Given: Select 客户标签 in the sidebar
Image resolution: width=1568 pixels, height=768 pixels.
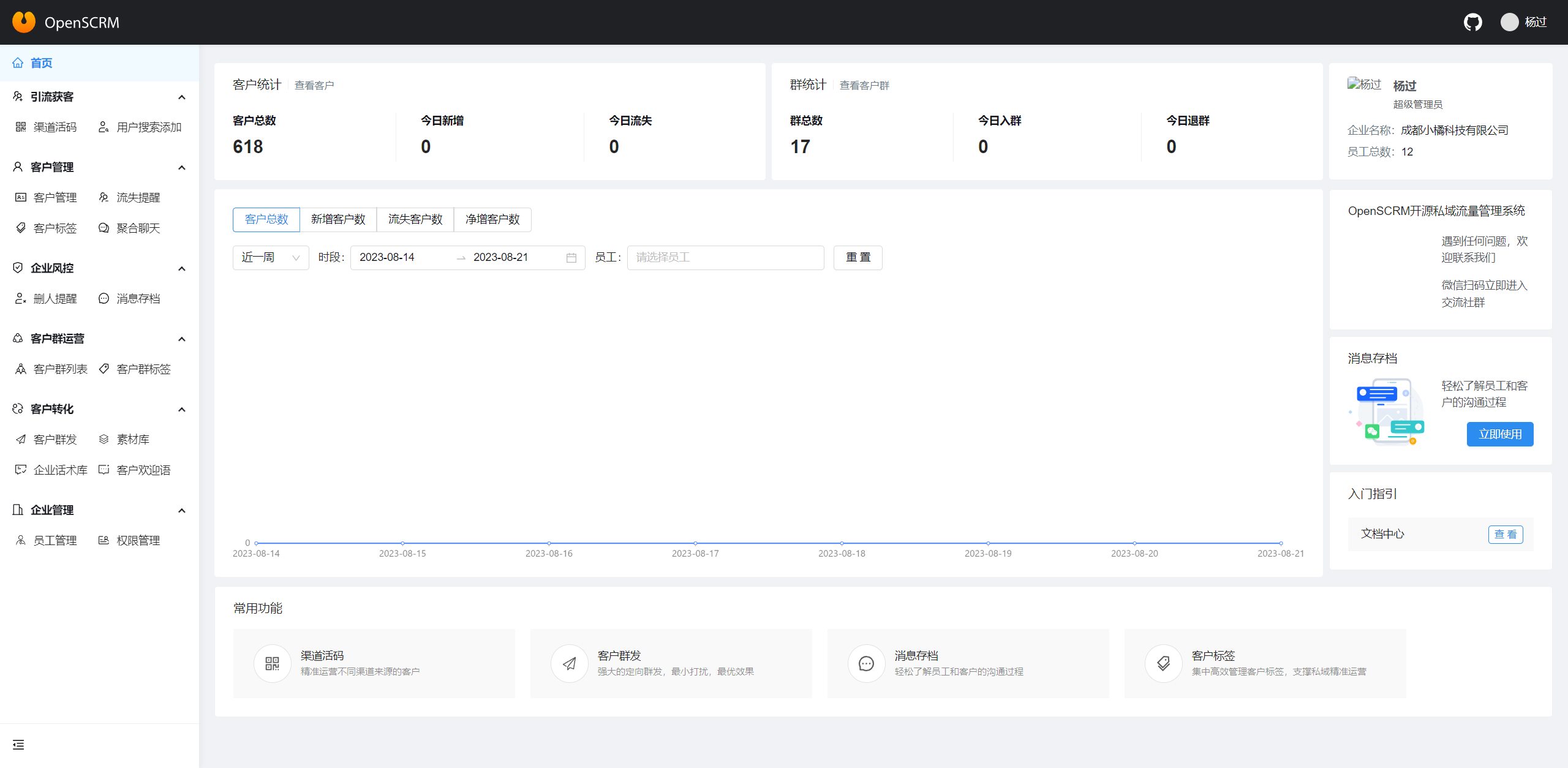Looking at the screenshot, I should (x=55, y=228).
